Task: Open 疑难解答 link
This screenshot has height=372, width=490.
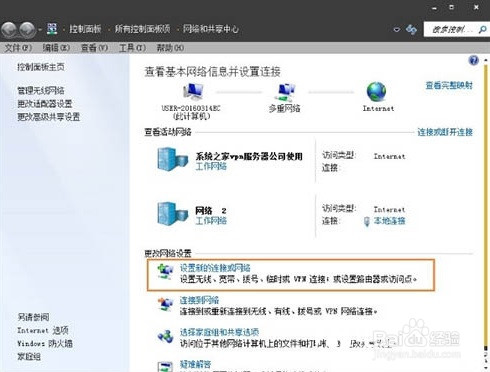Action: point(195,364)
